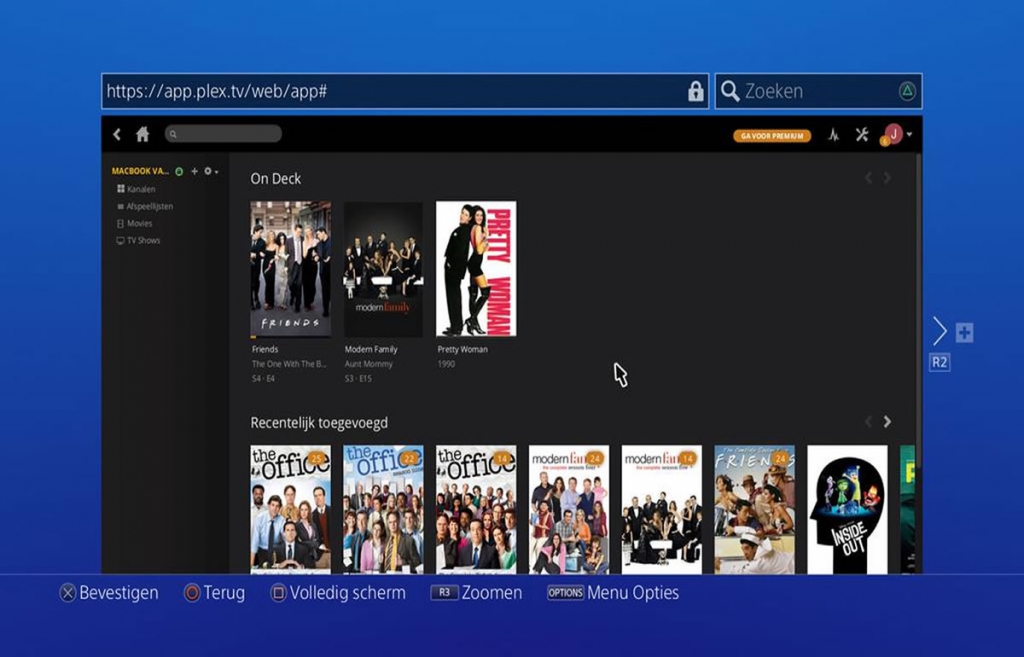Click the '1990' year label
Screen dimensions: 1024x657
point(446,364)
